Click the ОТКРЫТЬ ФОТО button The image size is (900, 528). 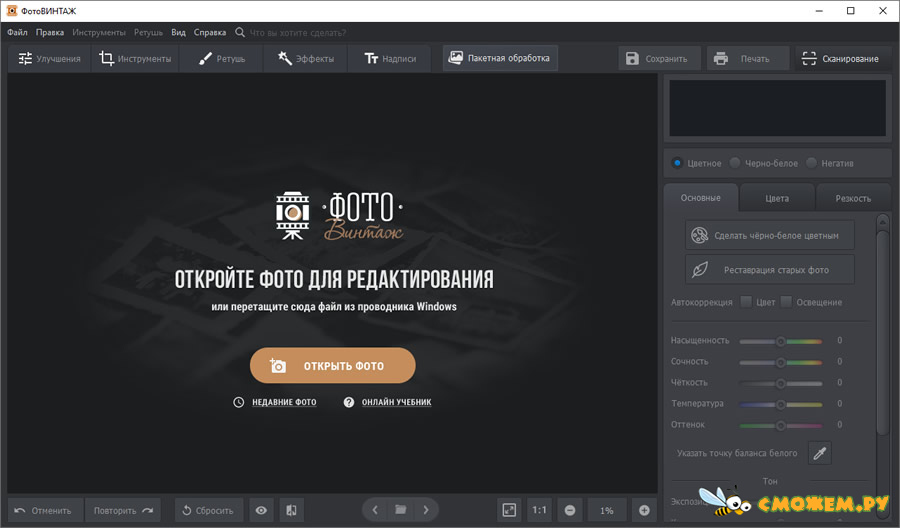click(332, 366)
